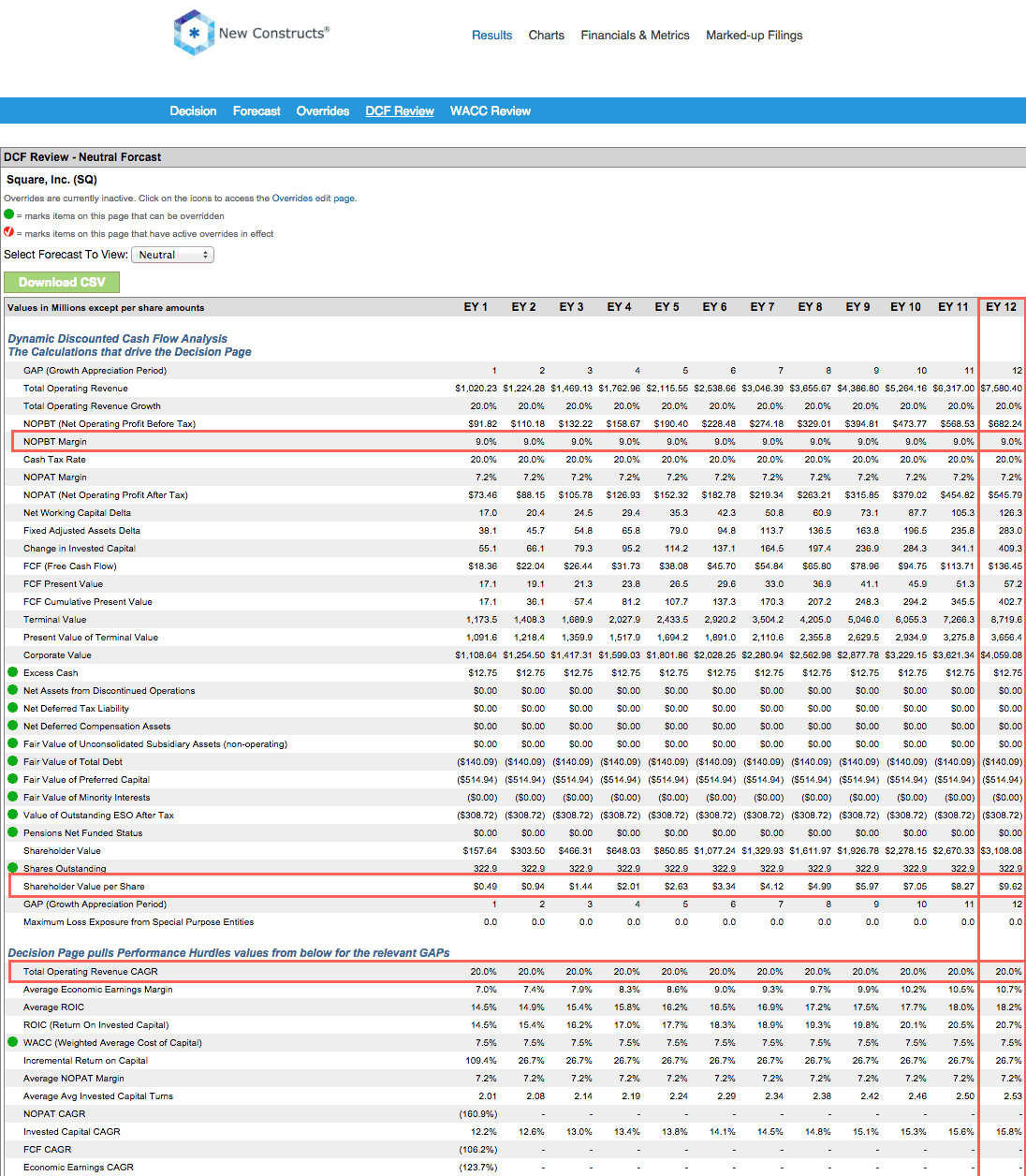Click the $1,020.23 revenue value
Viewport: 1026px width, 1176px height.
(x=476, y=389)
